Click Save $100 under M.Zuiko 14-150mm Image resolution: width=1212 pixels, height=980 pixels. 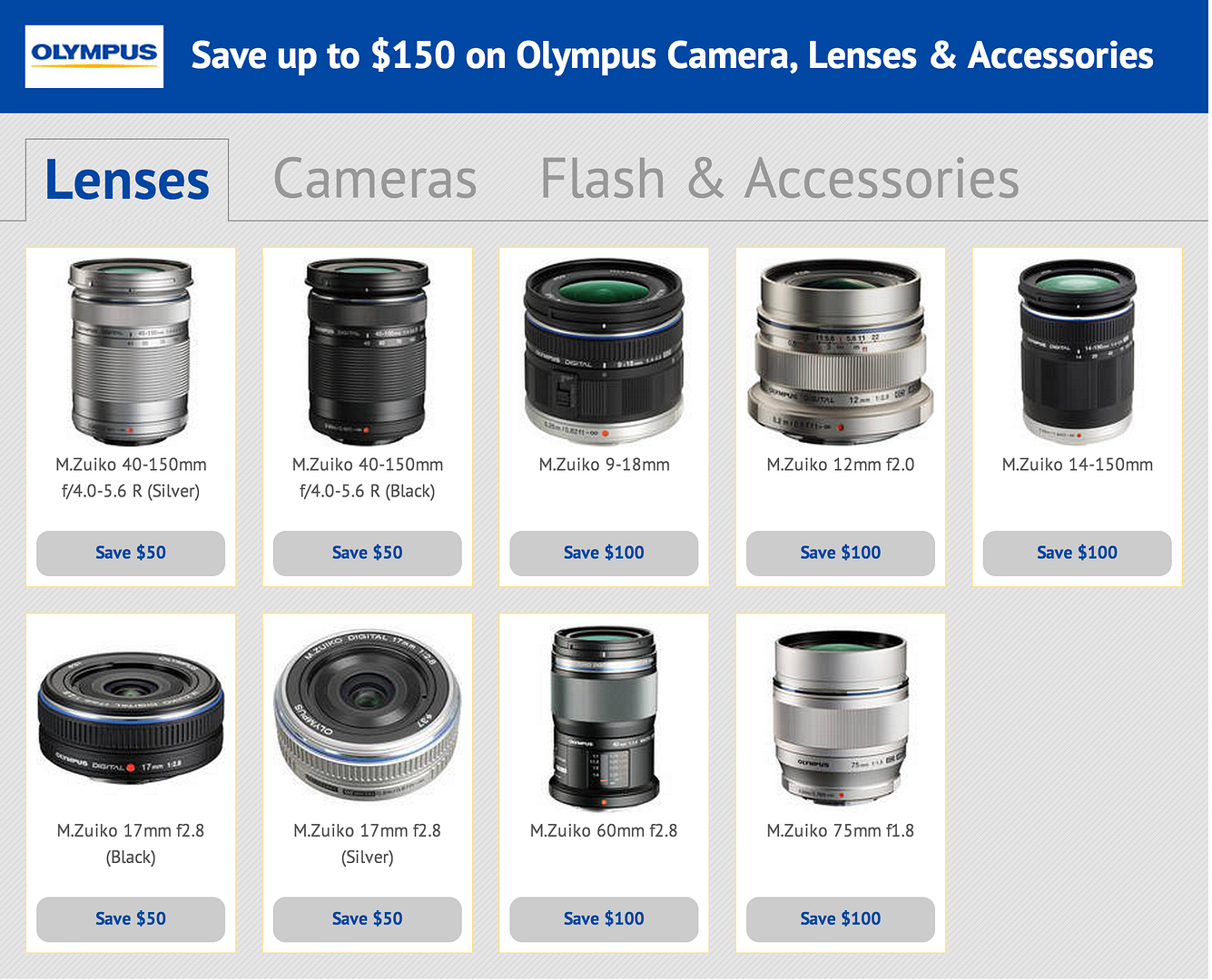pyautogui.click(x=1078, y=554)
